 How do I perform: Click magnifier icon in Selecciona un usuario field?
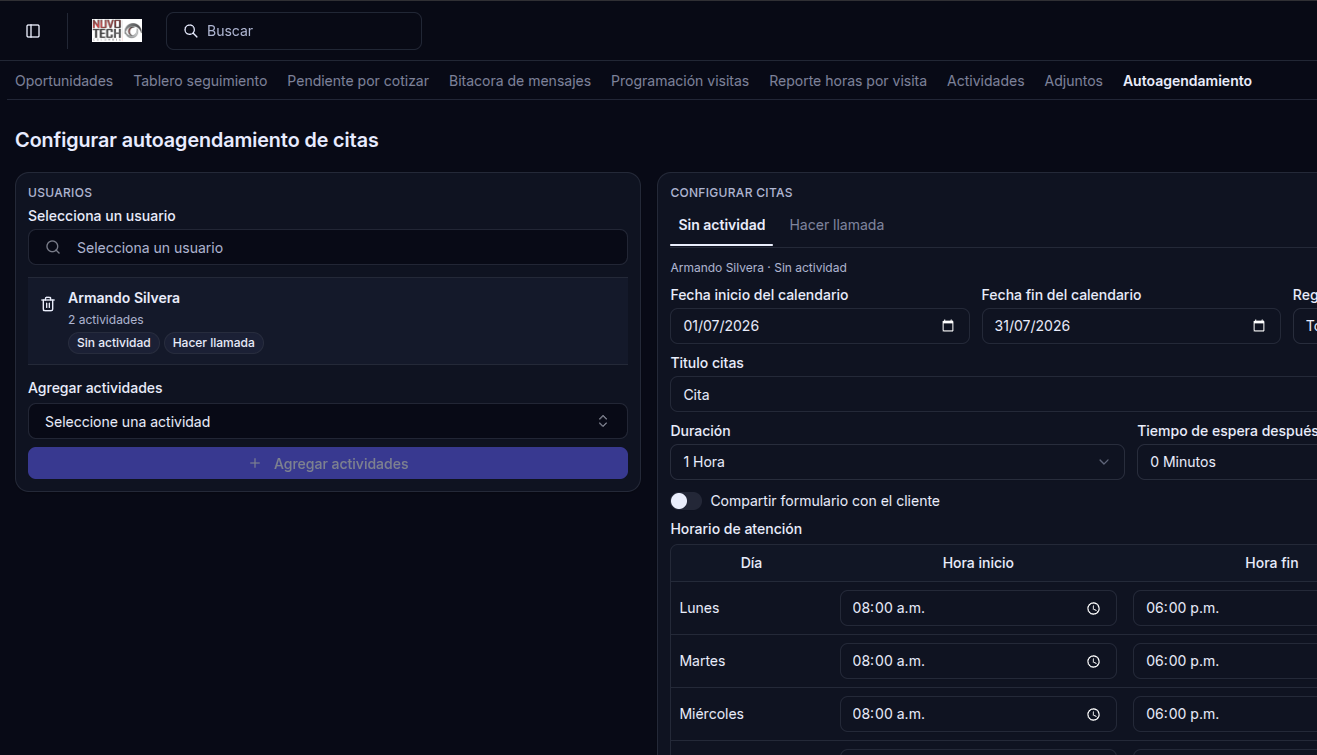click(53, 247)
